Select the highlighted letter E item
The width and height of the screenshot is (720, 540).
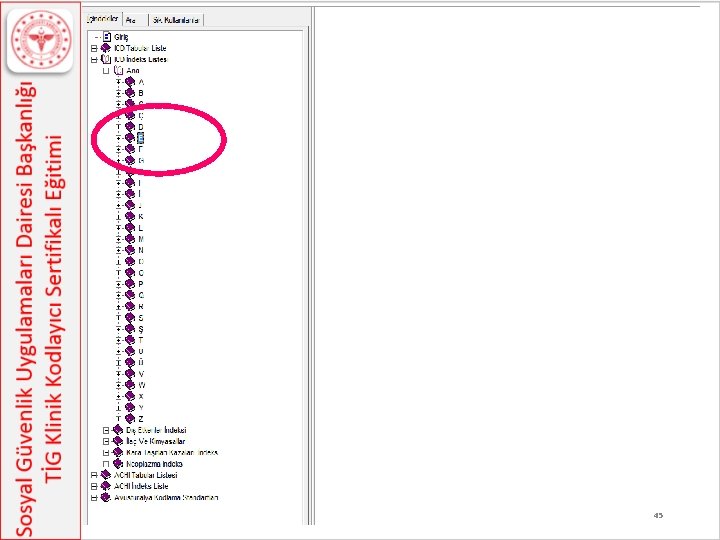coord(141,138)
